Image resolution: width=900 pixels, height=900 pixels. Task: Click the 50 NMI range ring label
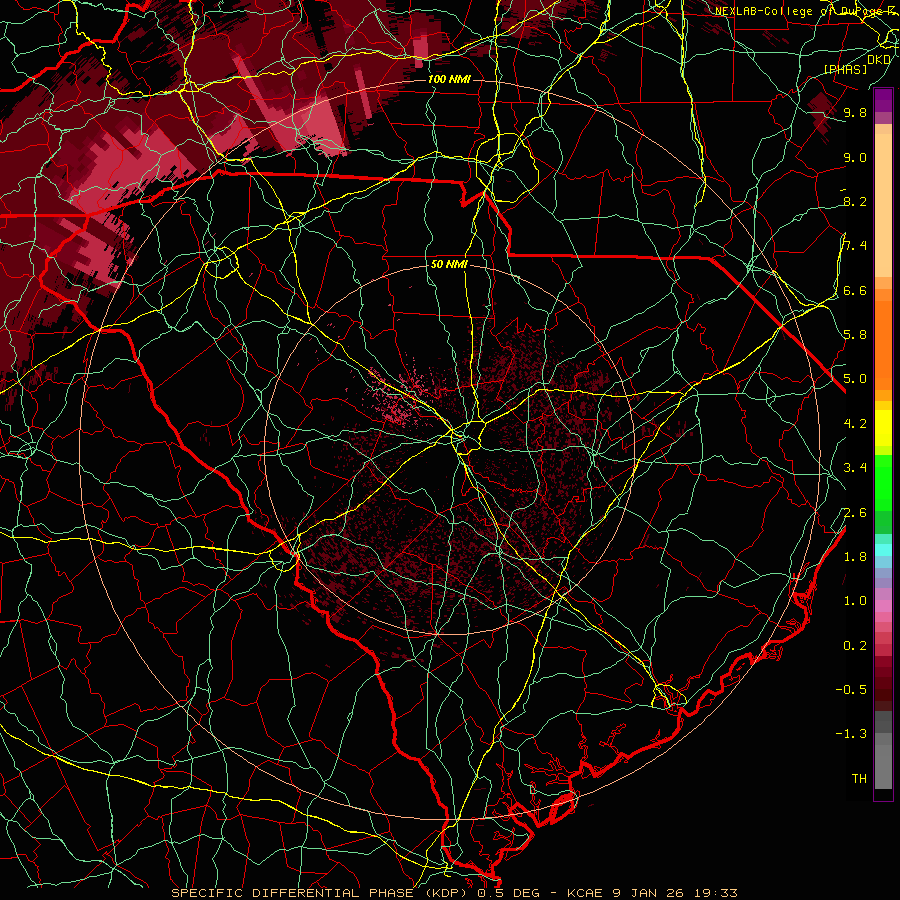pos(449,265)
